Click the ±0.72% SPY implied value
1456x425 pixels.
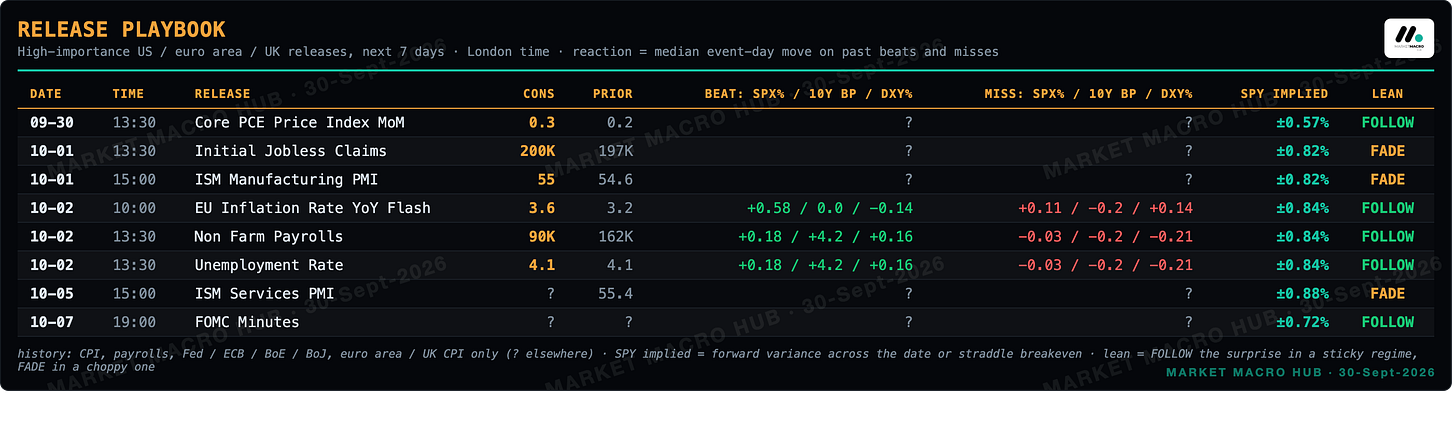coord(1302,322)
